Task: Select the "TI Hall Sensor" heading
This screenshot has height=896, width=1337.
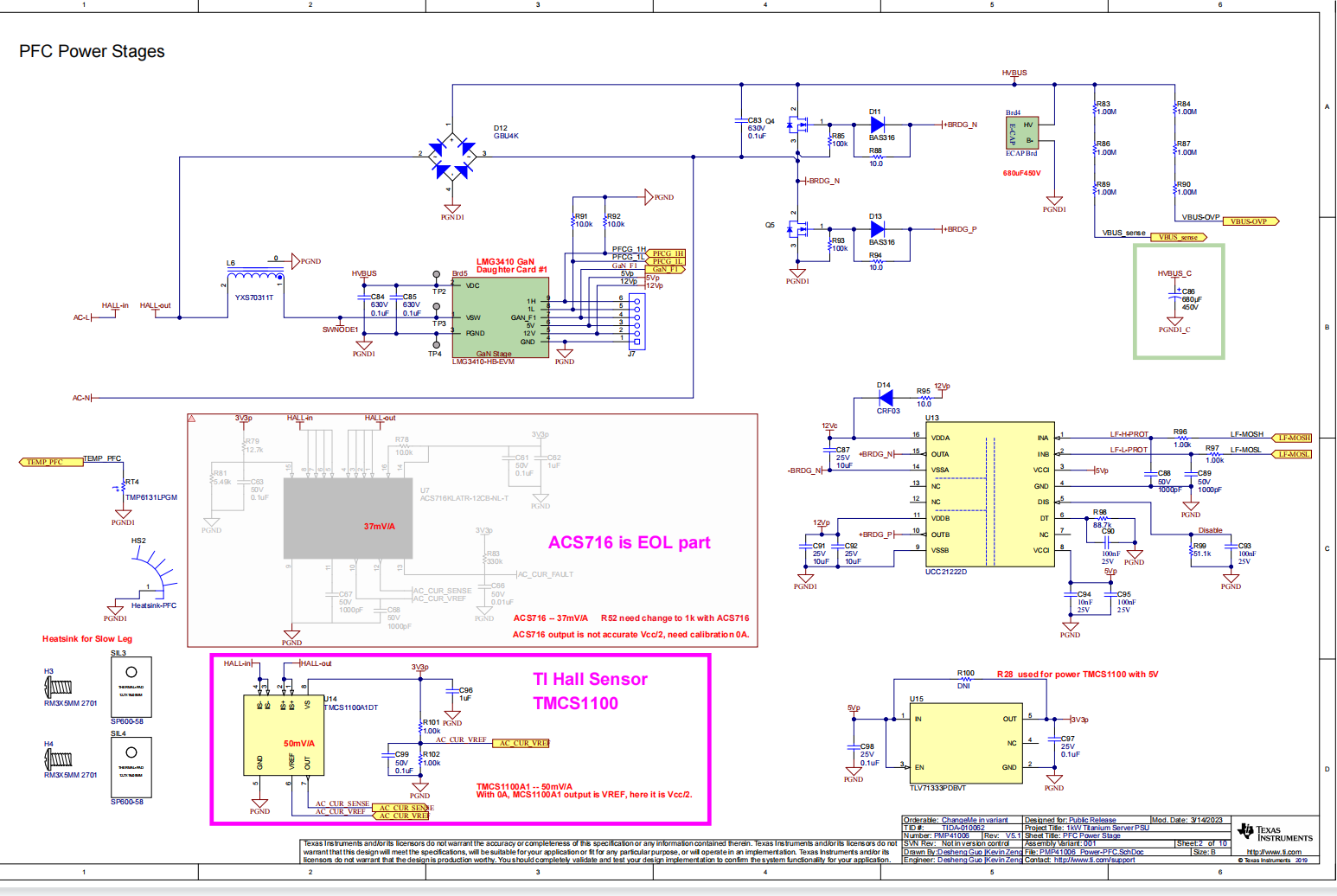Action: (x=591, y=679)
